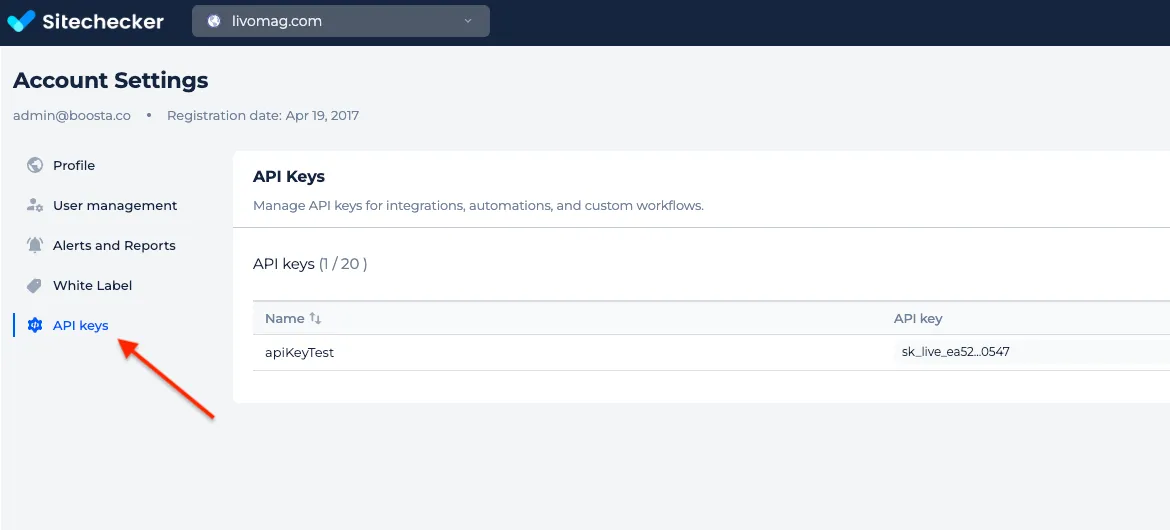Screen dimensions: 1170x530
Task: Go to User management settings
Action: coord(115,205)
